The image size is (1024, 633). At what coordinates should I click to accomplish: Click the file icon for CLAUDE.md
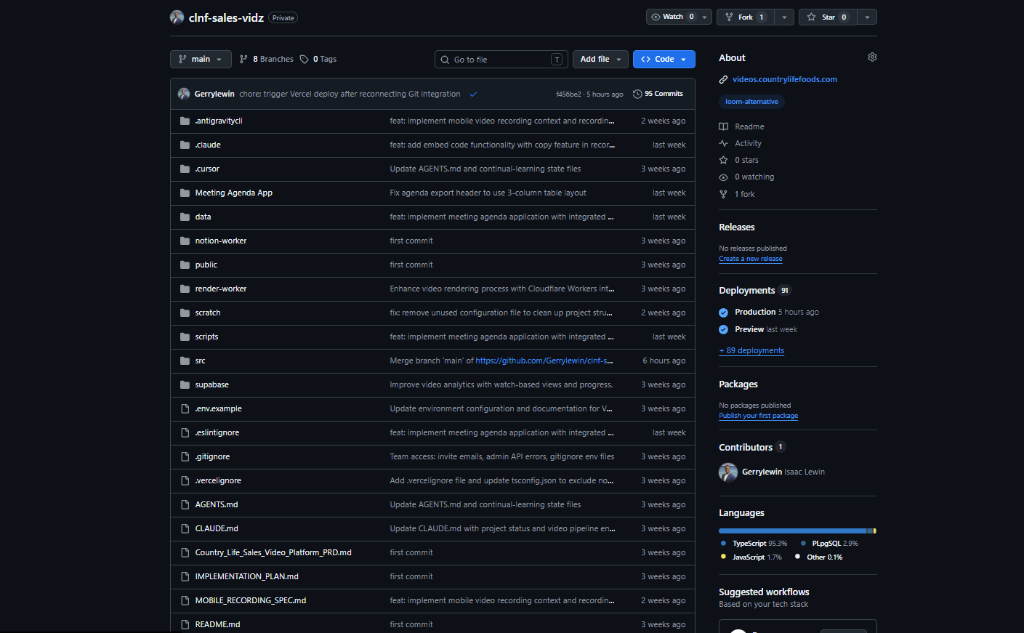185,528
